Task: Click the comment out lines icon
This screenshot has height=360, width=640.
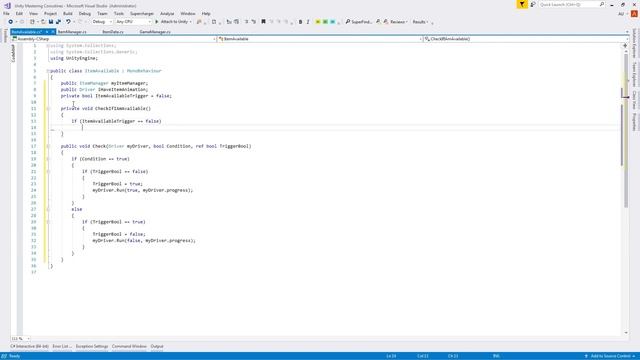Action: (246, 22)
